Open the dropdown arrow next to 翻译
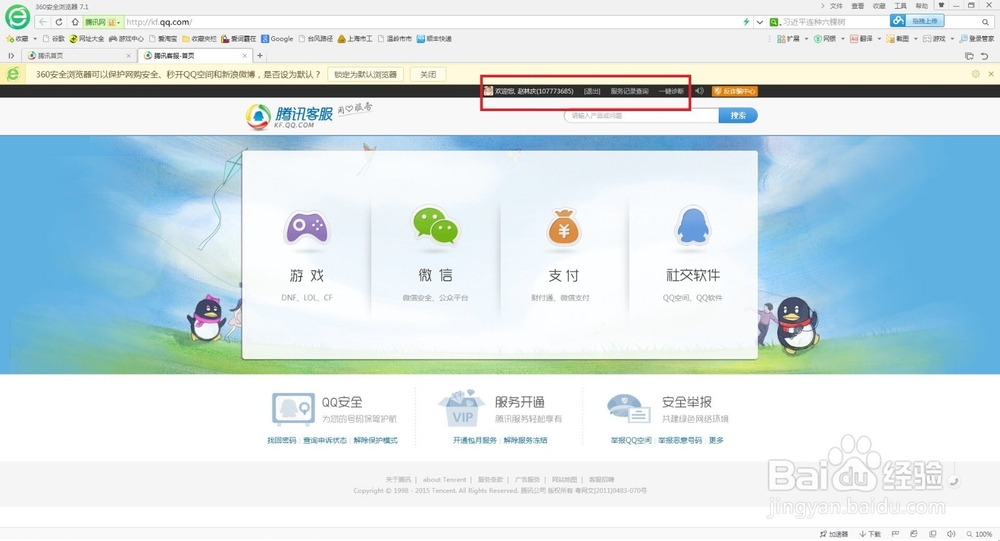 [x=879, y=39]
